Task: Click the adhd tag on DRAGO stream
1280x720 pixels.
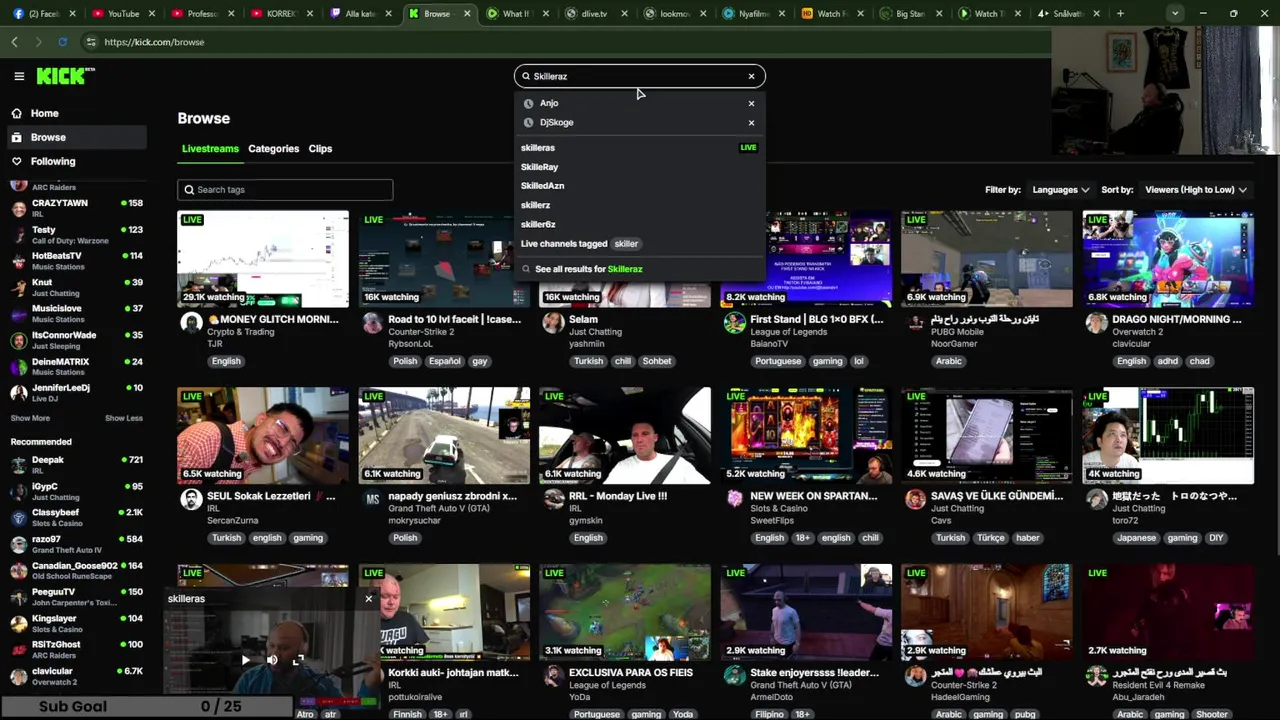Action: (1167, 361)
